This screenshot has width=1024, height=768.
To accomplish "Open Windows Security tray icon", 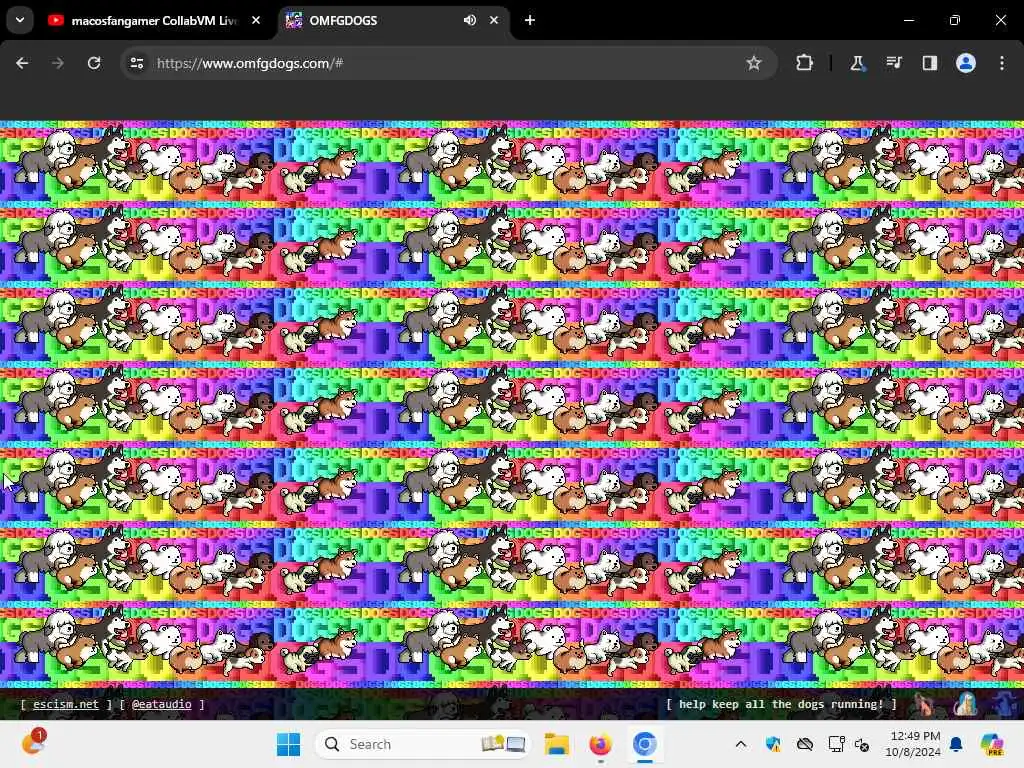I will click(773, 744).
